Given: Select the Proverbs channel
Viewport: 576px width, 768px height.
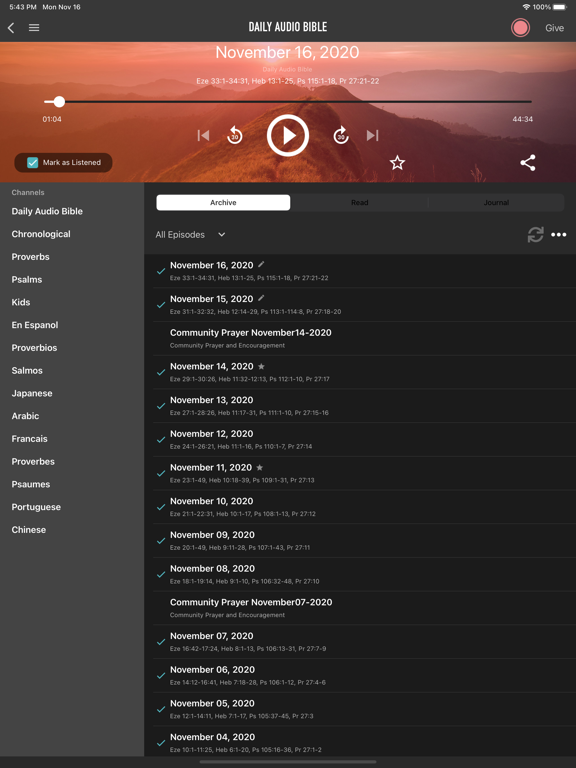Looking at the screenshot, I should [30, 257].
